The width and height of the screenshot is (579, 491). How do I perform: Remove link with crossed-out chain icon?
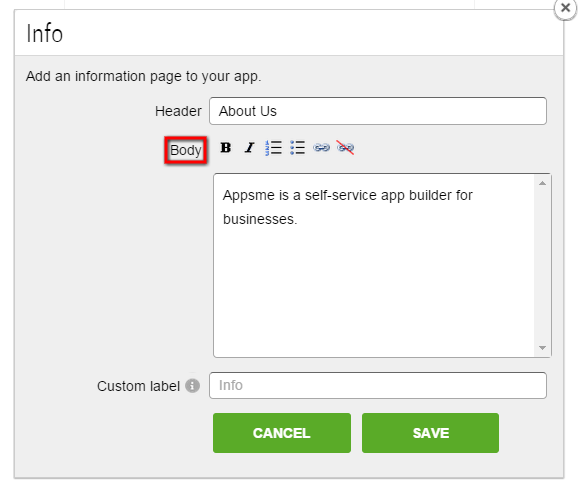[345, 148]
